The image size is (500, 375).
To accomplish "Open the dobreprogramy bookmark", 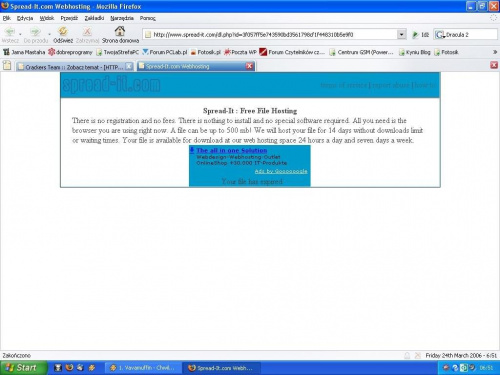I will point(70,52).
